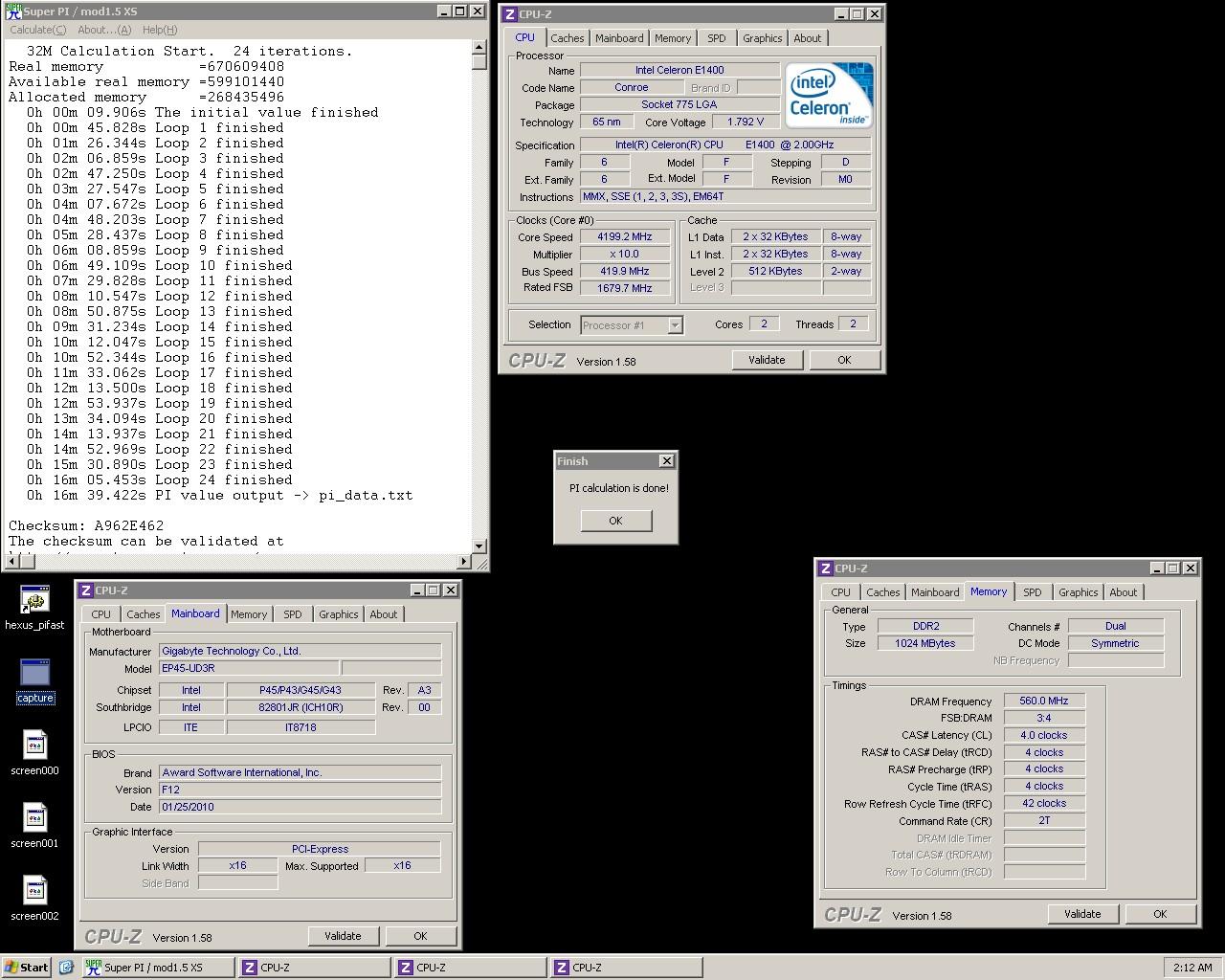Select About tab in the Memory CPU-Z window
The image size is (1225, 980).
click(1124, 592)
